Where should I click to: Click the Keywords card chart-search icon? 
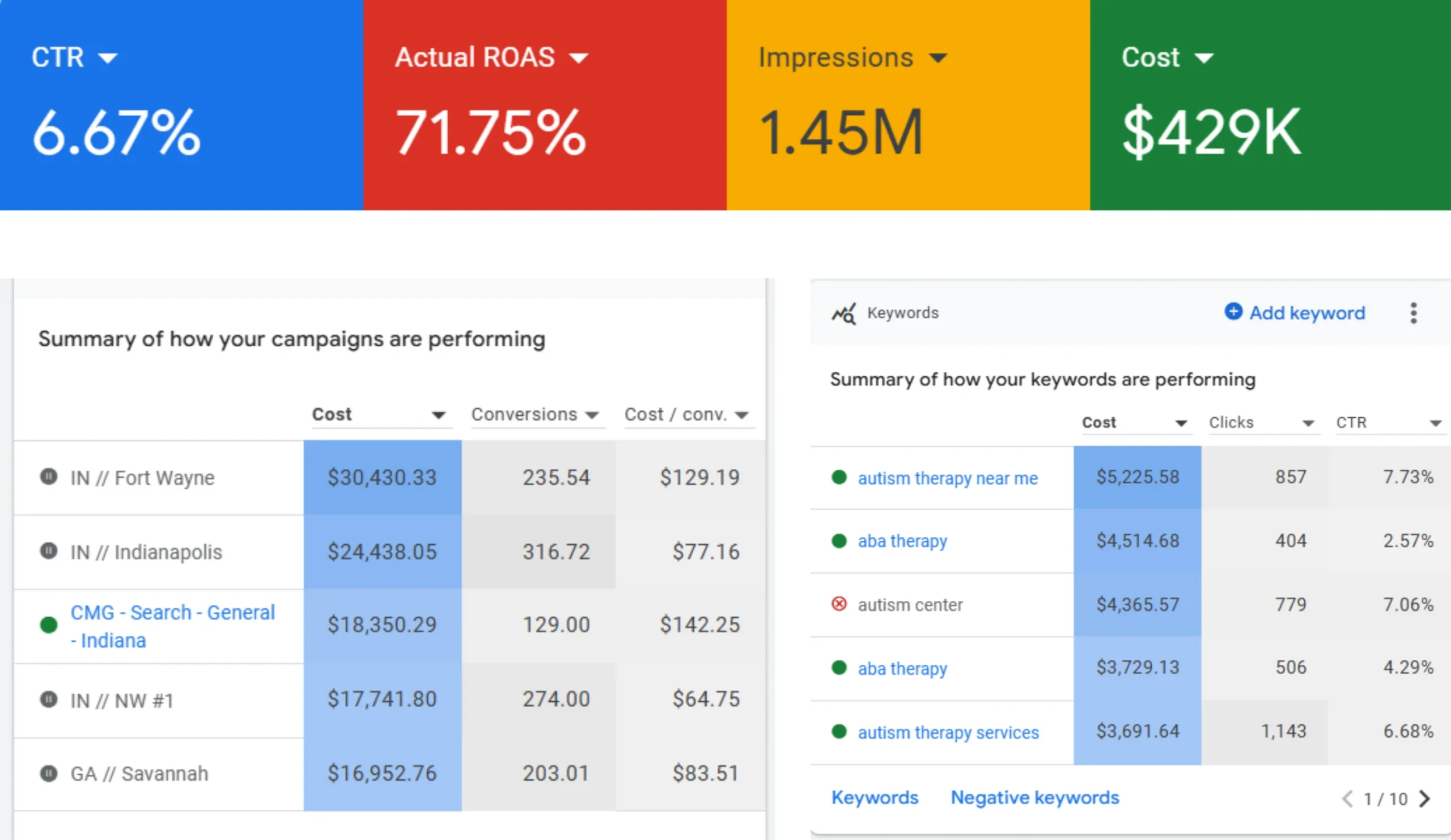(x=843, y=314)
